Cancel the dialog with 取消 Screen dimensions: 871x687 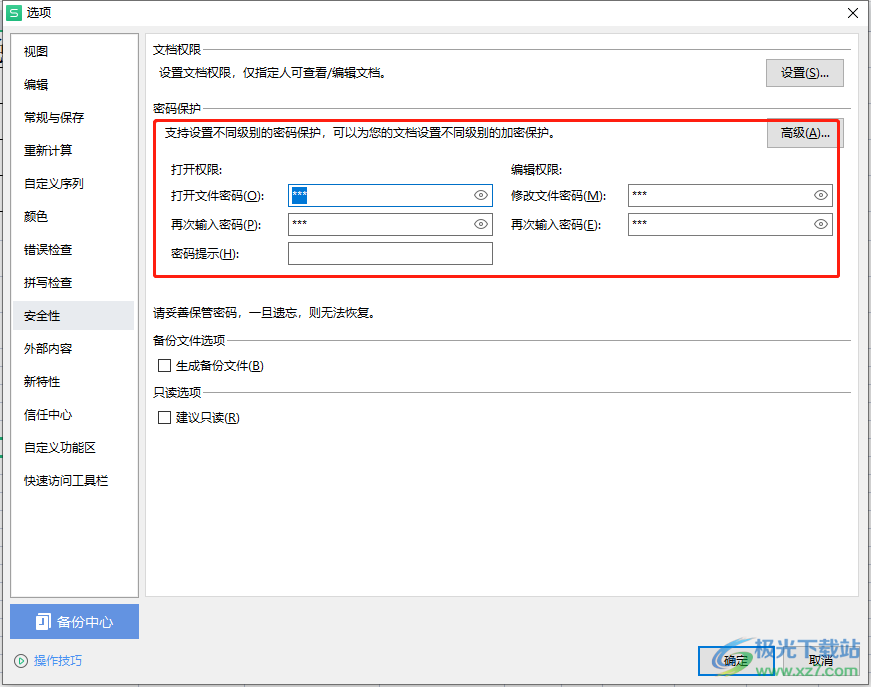tap(820, 660)
